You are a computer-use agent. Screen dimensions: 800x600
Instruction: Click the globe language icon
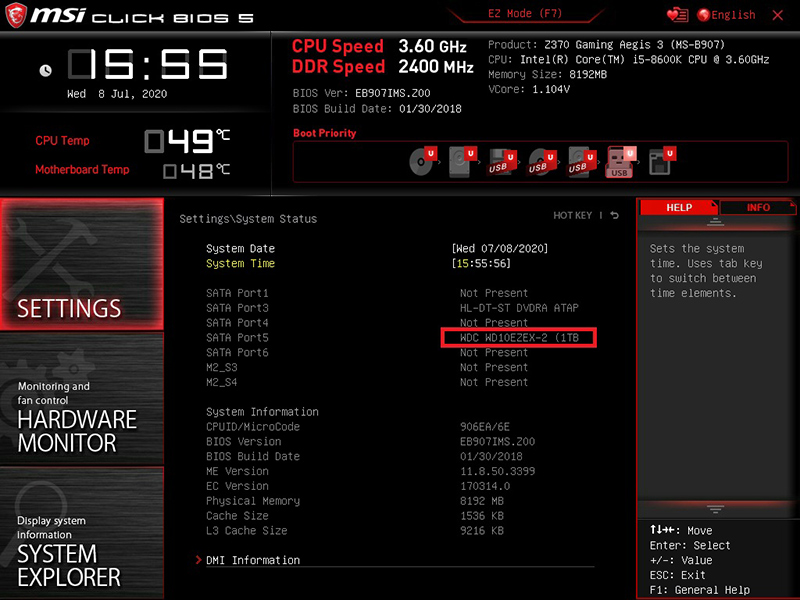pyautogui.click(x=703, y=15)
